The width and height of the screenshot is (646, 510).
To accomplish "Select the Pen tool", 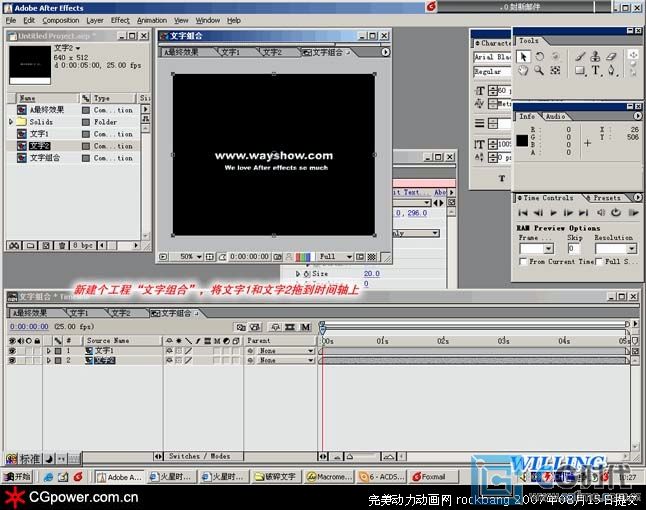I will tap(612, 70).
